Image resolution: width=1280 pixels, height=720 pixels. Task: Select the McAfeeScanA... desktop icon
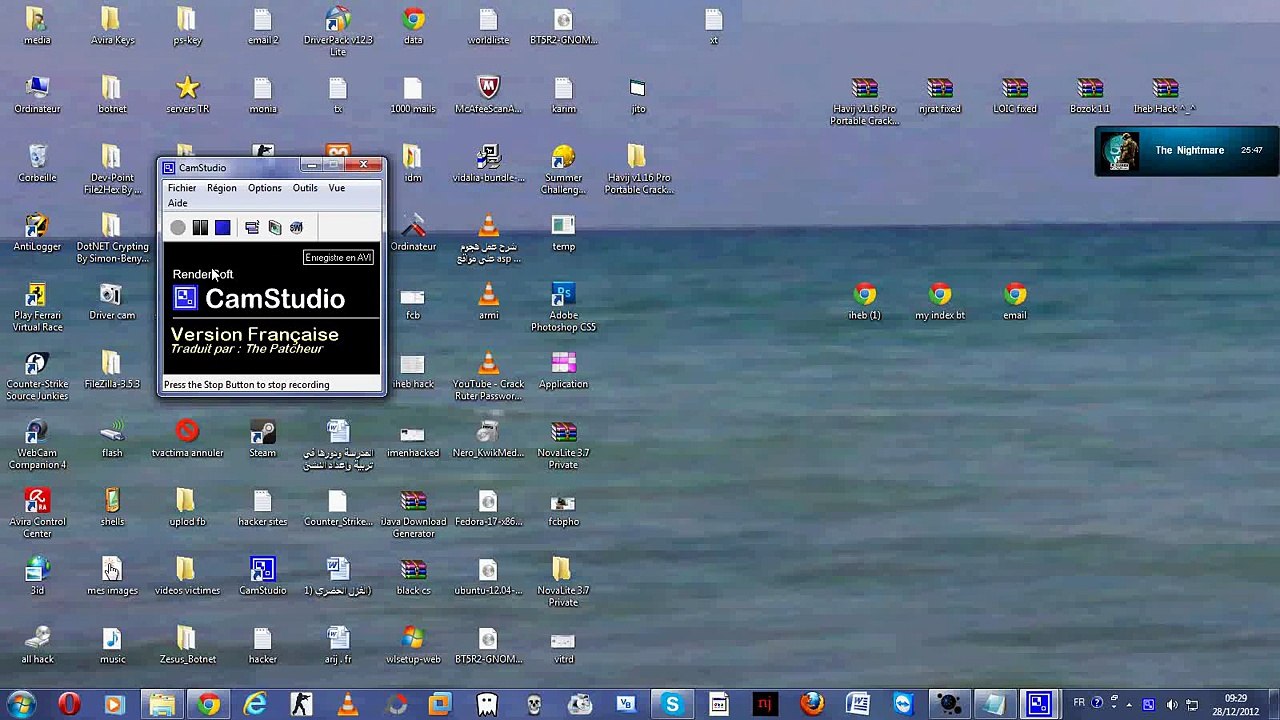[x=488, y=95]
